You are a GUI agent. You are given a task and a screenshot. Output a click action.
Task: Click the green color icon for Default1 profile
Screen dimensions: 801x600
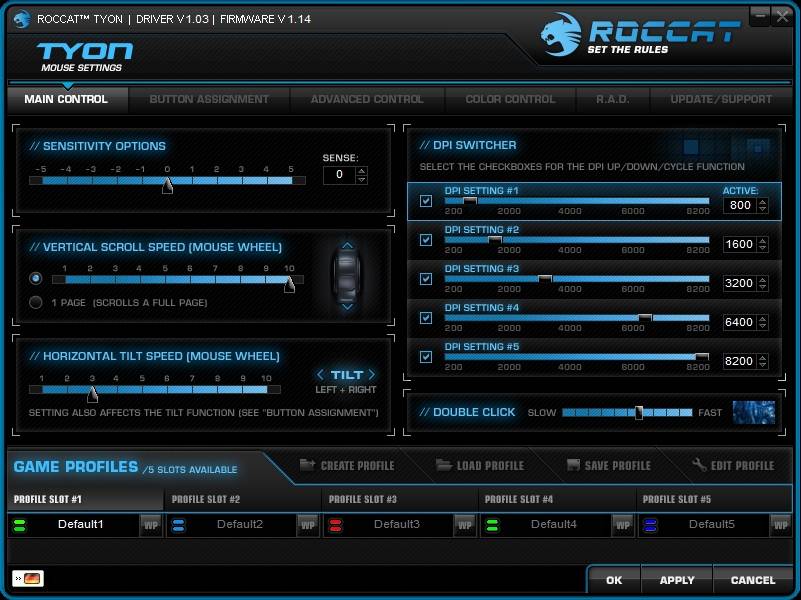[20, 525]
